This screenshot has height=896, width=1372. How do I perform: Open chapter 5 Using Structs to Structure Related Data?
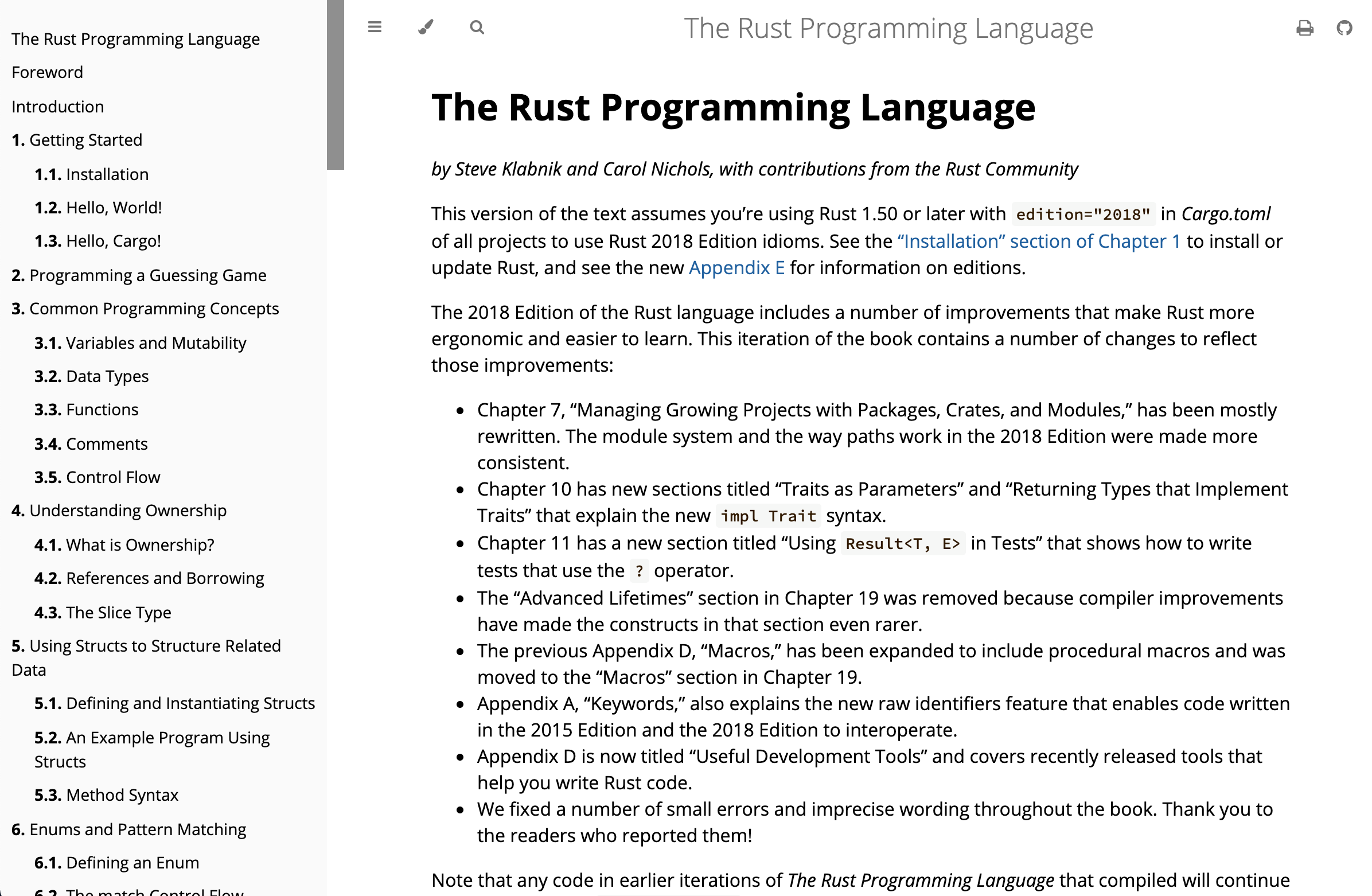click(x=146, y=658)
